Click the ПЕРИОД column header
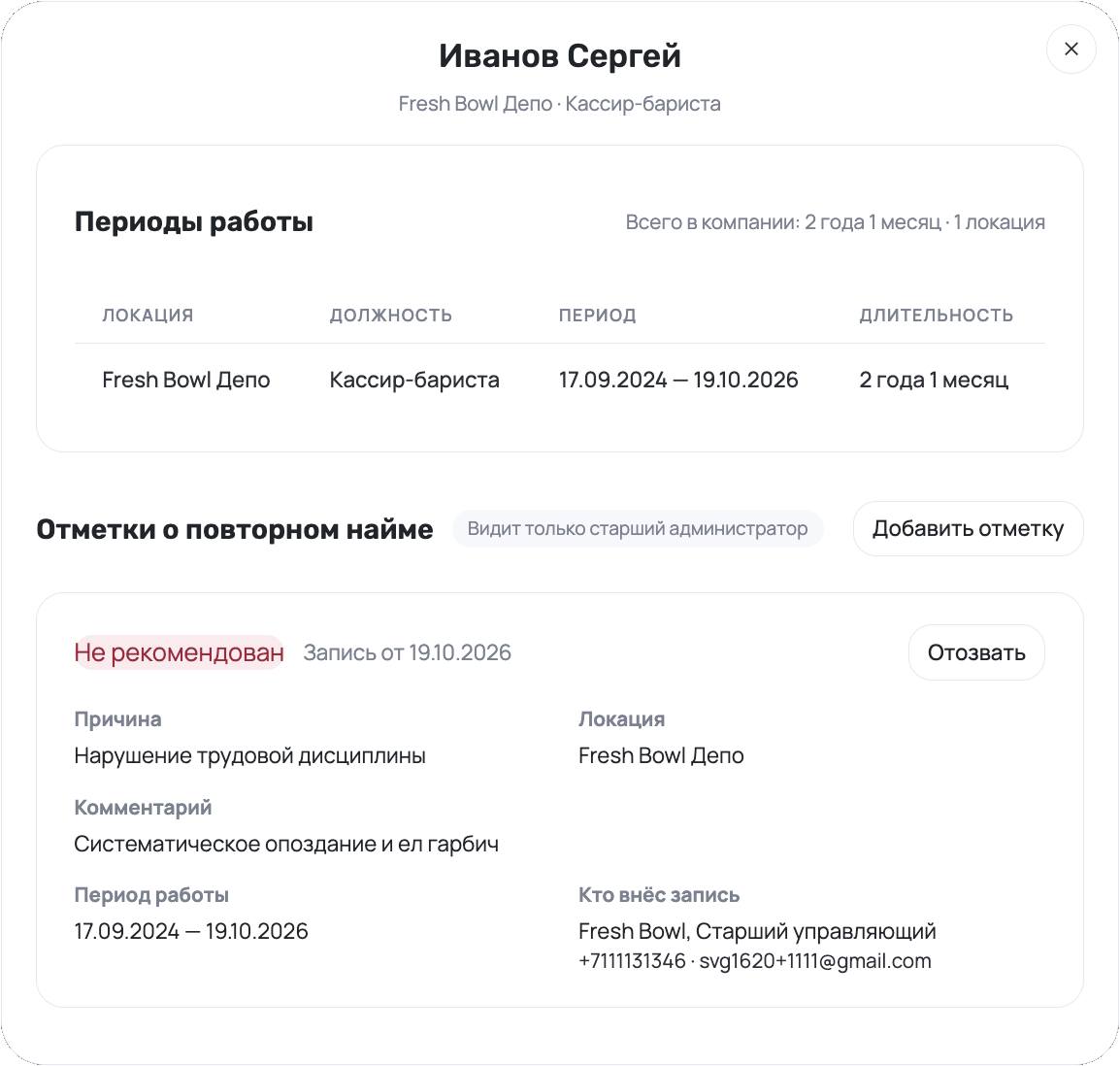Viewport: 1120px width, 1066px height. point(597,316)
